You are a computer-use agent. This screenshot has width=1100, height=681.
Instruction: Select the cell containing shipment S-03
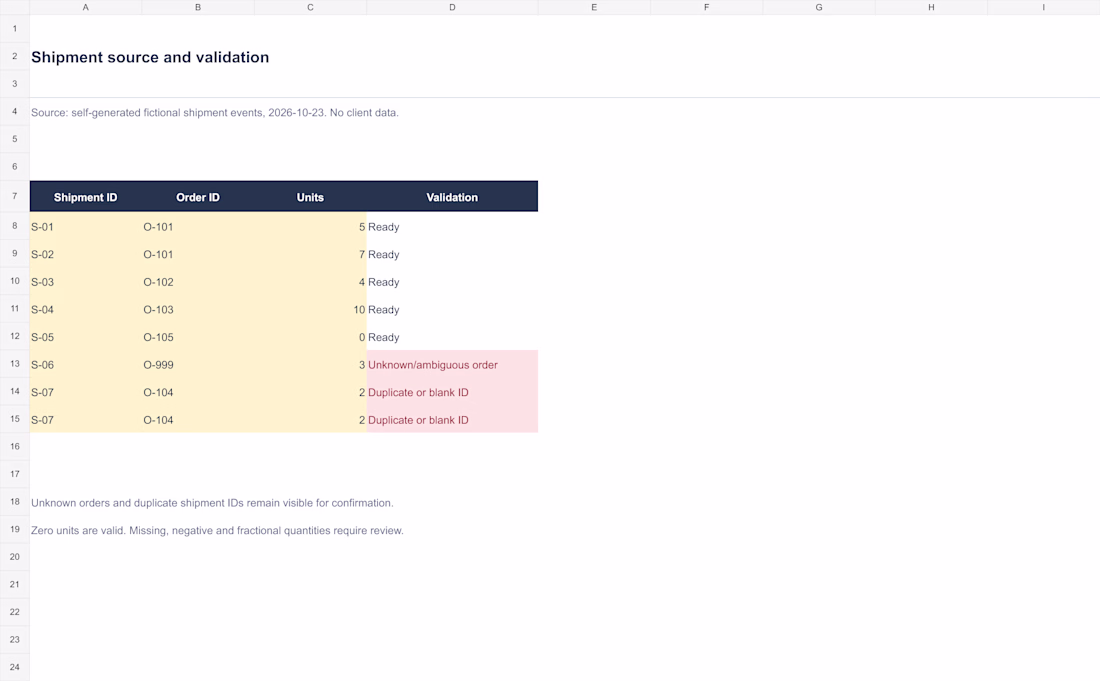(x=86, y=282)
